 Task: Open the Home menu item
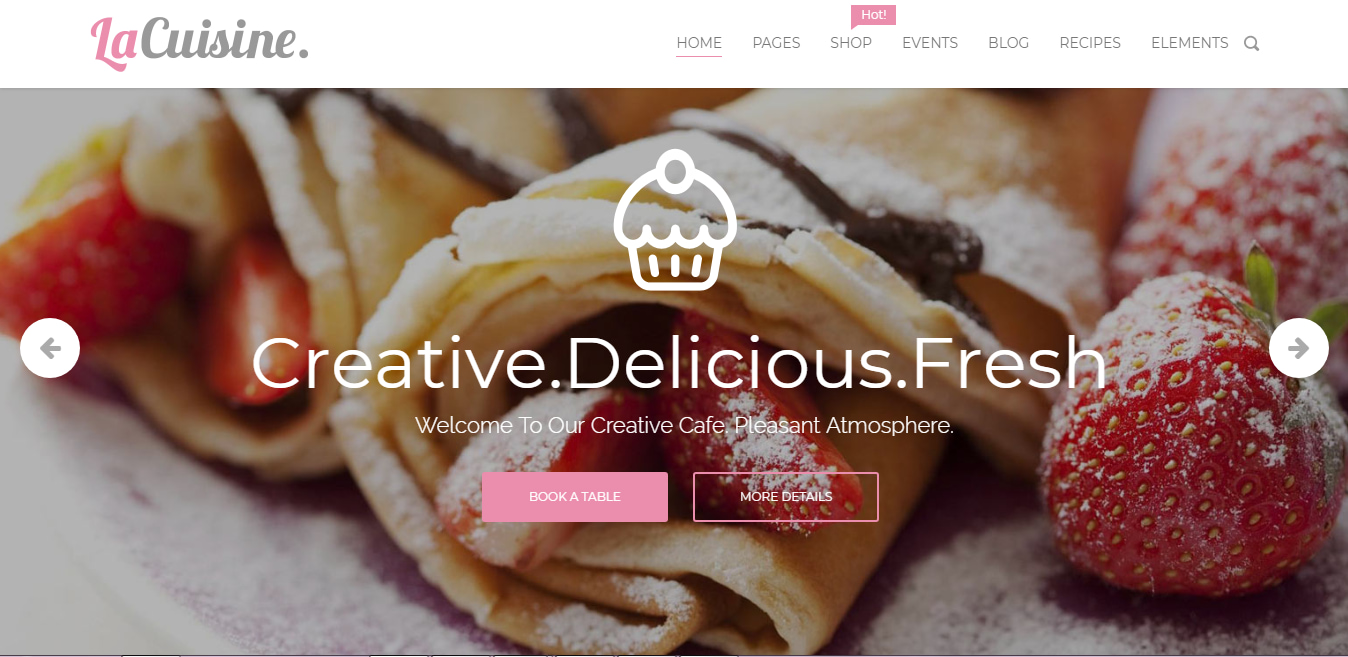tap(699, 43)
